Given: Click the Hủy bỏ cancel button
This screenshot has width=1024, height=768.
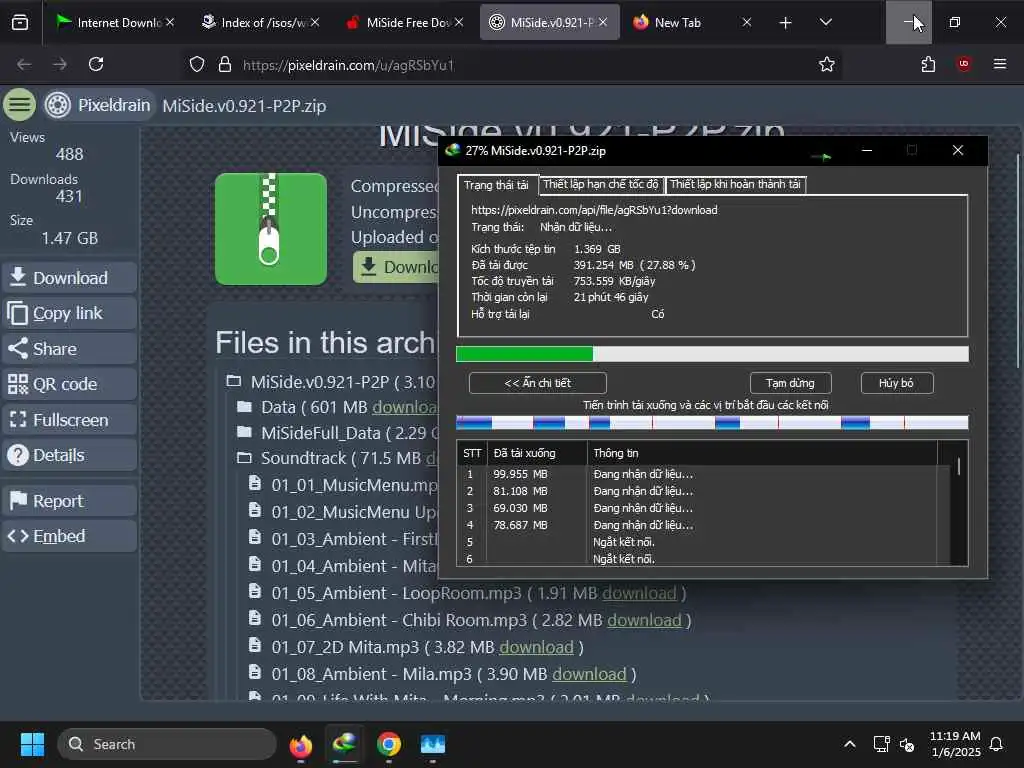Looking at the screenshot, I should [x=896, y=383].
